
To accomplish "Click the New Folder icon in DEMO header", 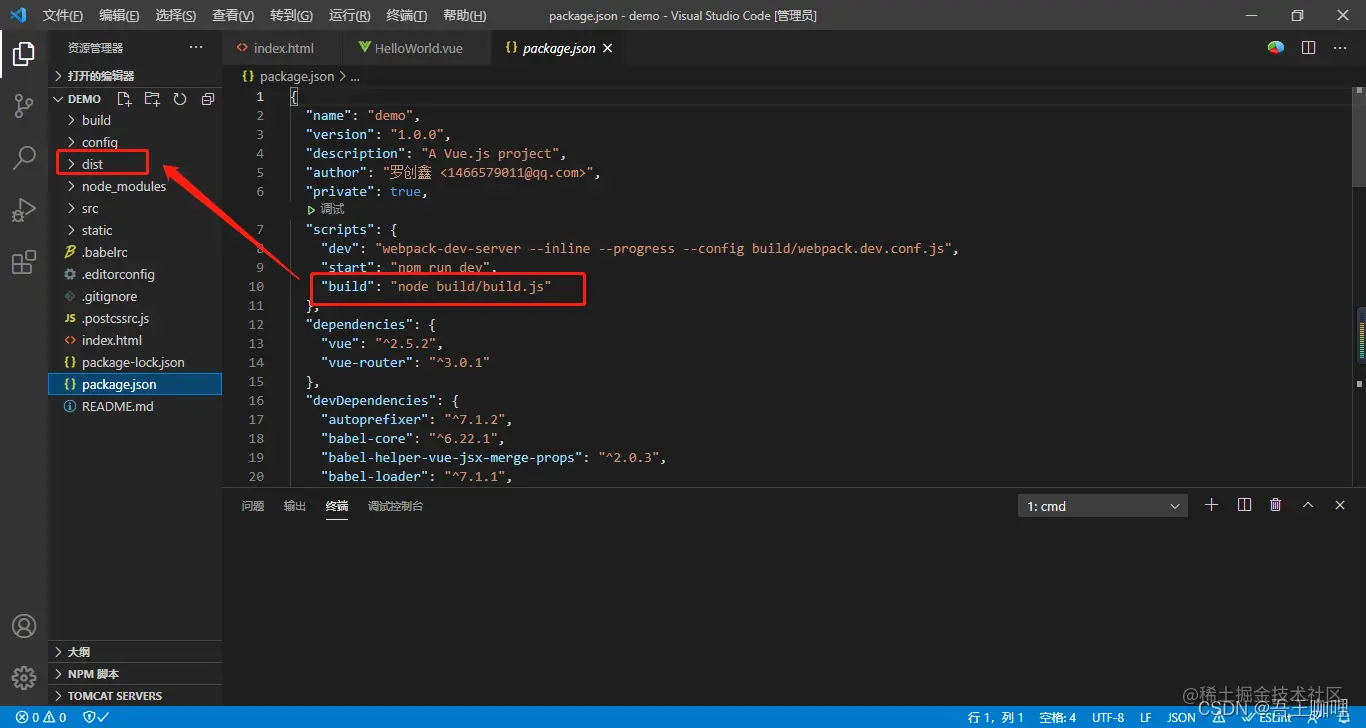I will tap(152, 99).
